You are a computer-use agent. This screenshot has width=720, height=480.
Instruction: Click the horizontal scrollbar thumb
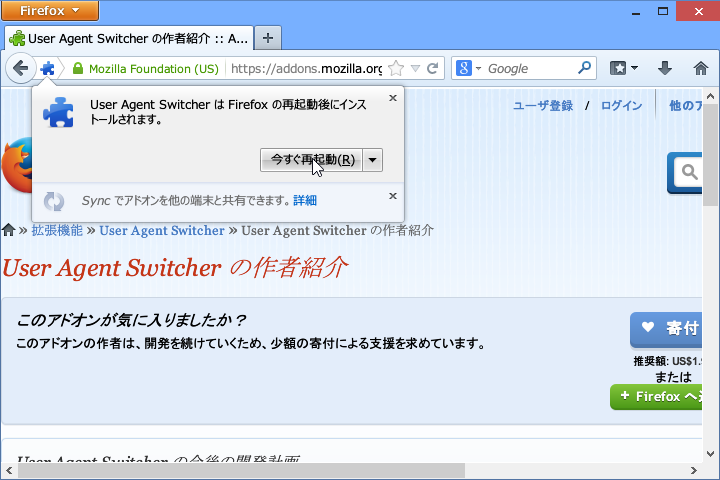tap(241, 470)
